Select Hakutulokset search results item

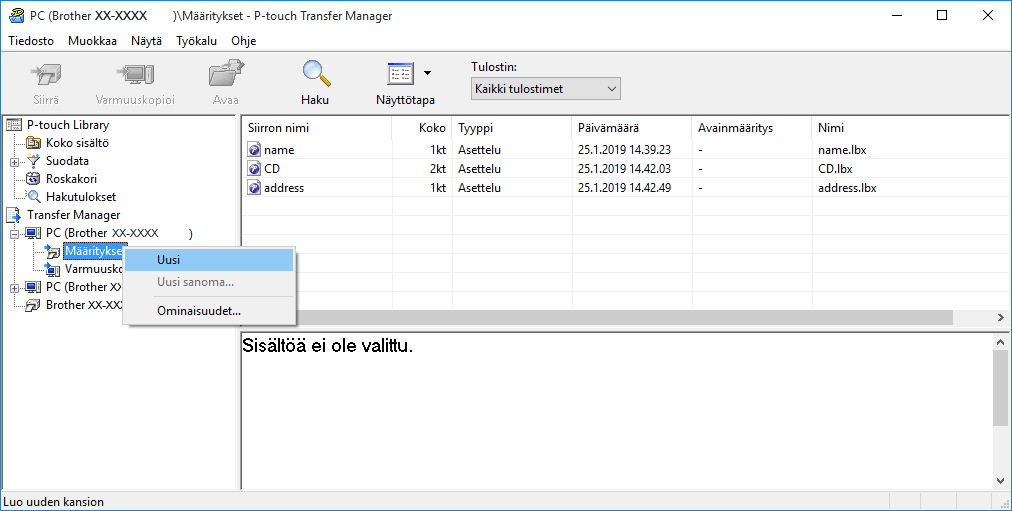click(x=81, y=197)
